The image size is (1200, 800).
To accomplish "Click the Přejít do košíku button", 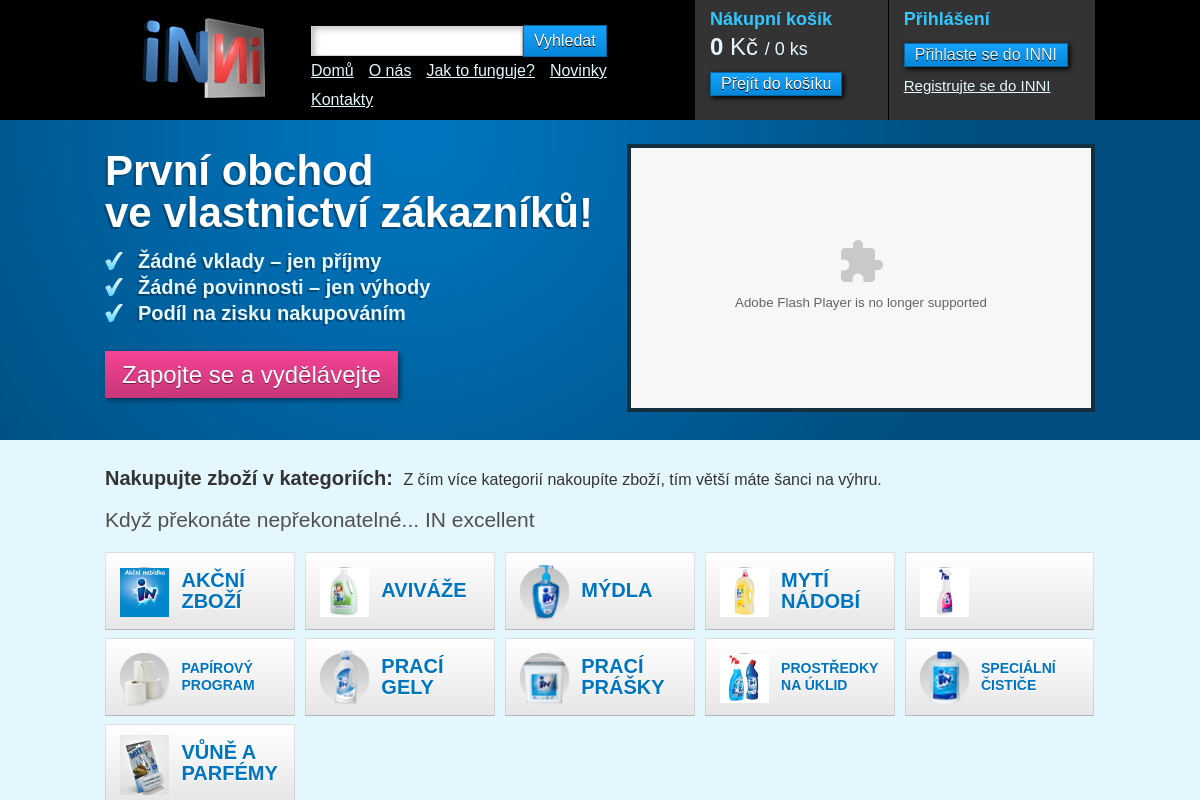I will [776, 84].
